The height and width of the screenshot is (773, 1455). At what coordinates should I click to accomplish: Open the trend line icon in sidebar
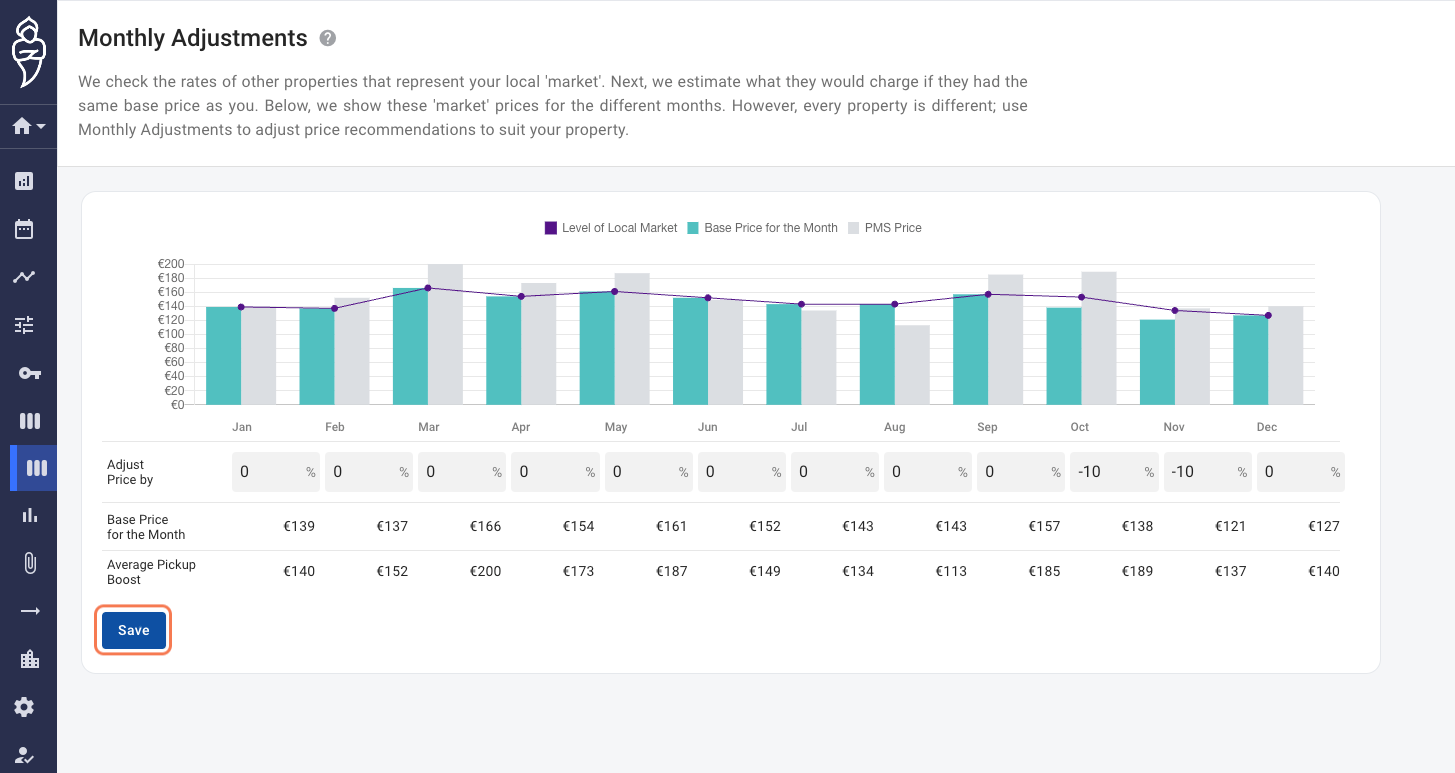coord(24,277)
